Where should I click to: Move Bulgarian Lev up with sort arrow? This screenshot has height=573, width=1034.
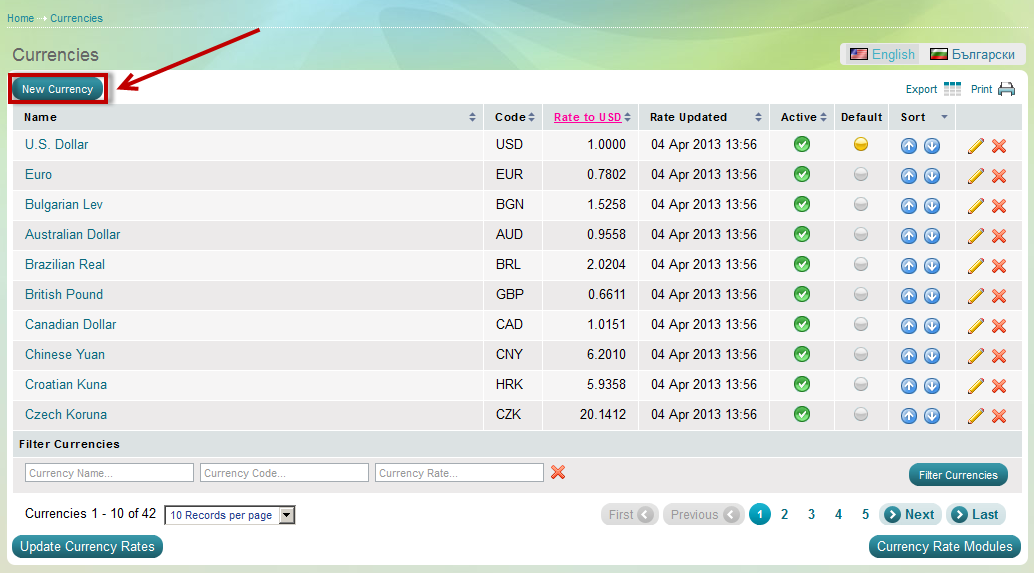[909, 206]
